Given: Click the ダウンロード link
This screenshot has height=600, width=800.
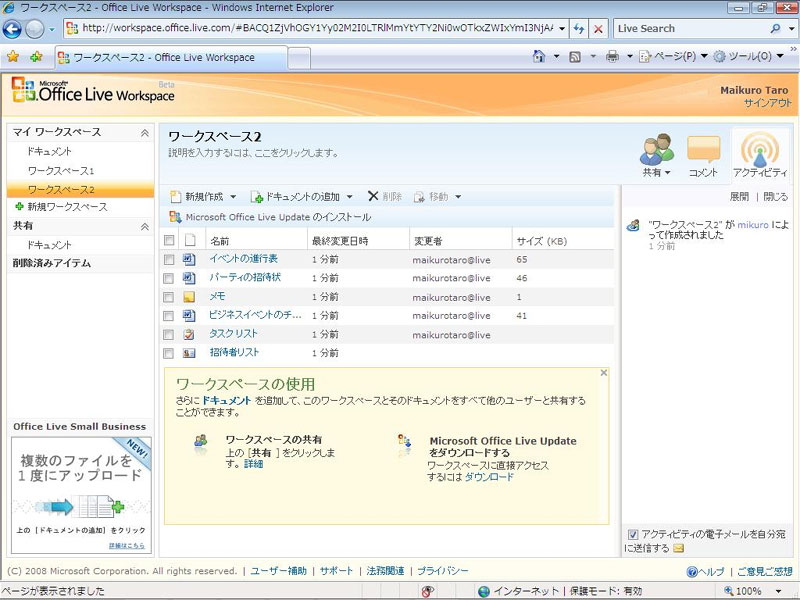Looking at the screenshot, I should point(489,477).
